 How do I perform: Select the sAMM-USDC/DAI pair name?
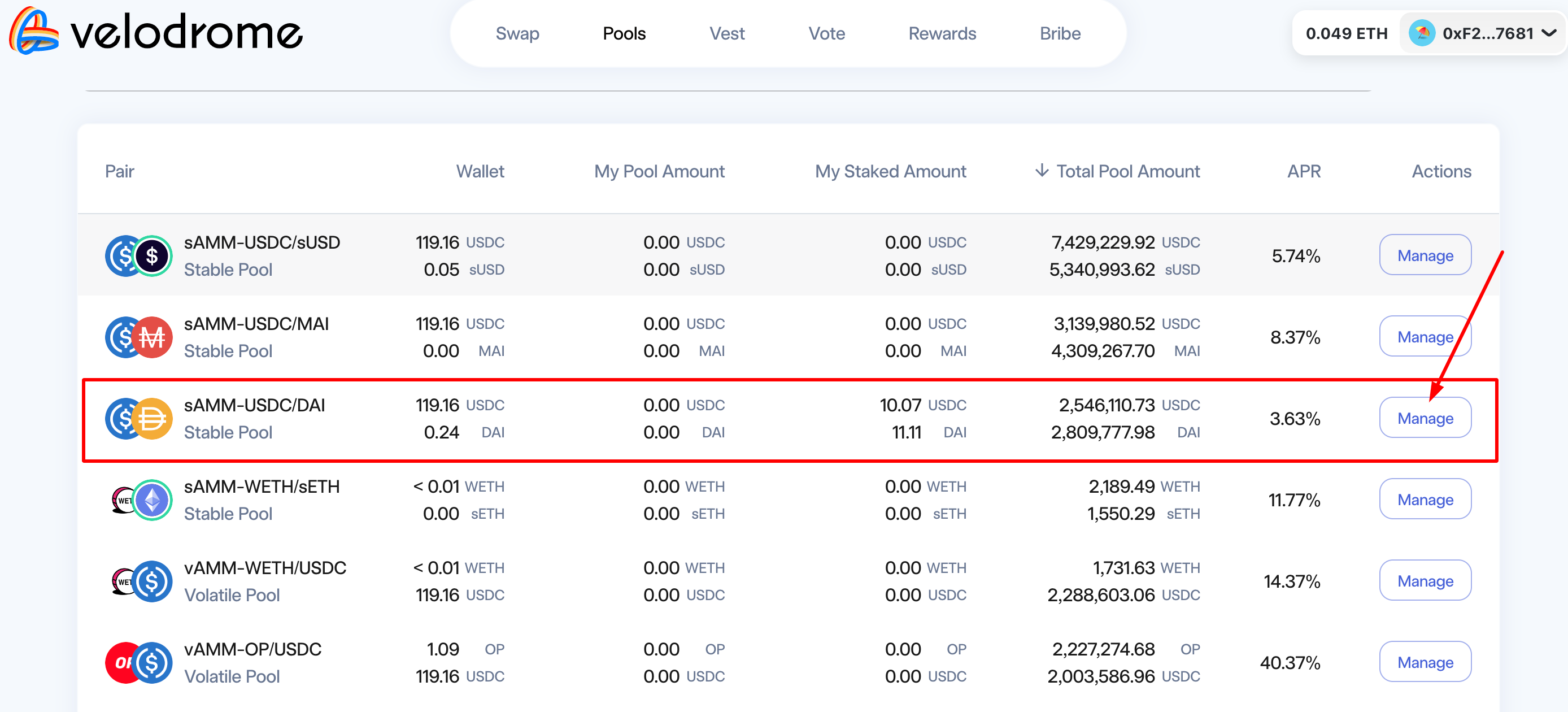254,406
